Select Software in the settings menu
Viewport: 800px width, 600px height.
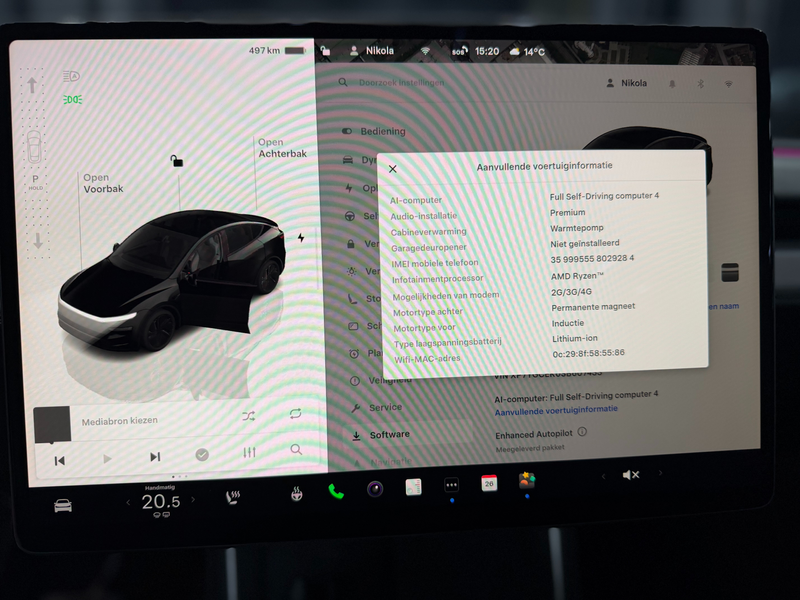(389, 435)
